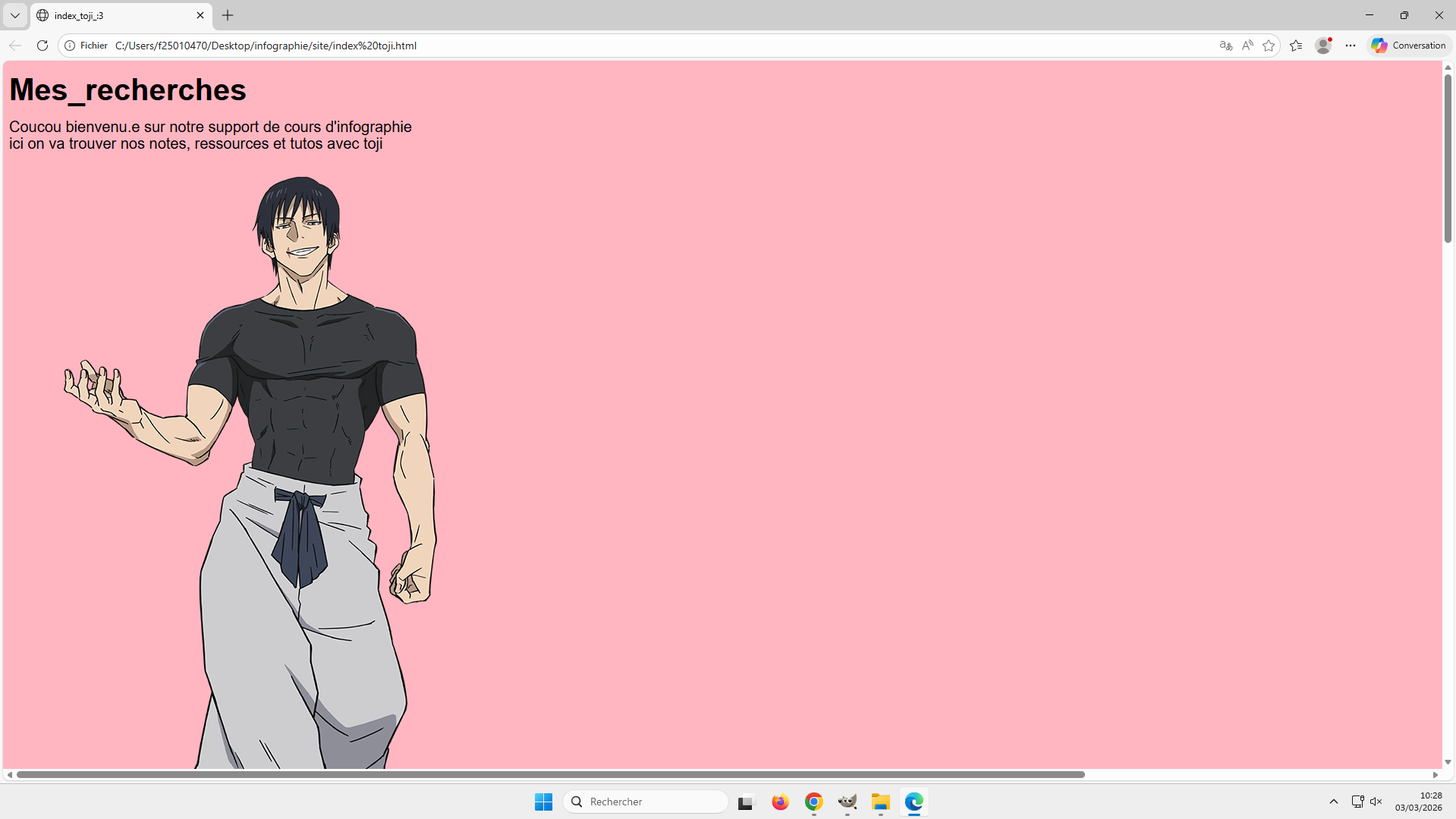The image size is (1456, 819).
Task: Open the clock and date 03/03/2026
Action: [x=1418, y=802]
